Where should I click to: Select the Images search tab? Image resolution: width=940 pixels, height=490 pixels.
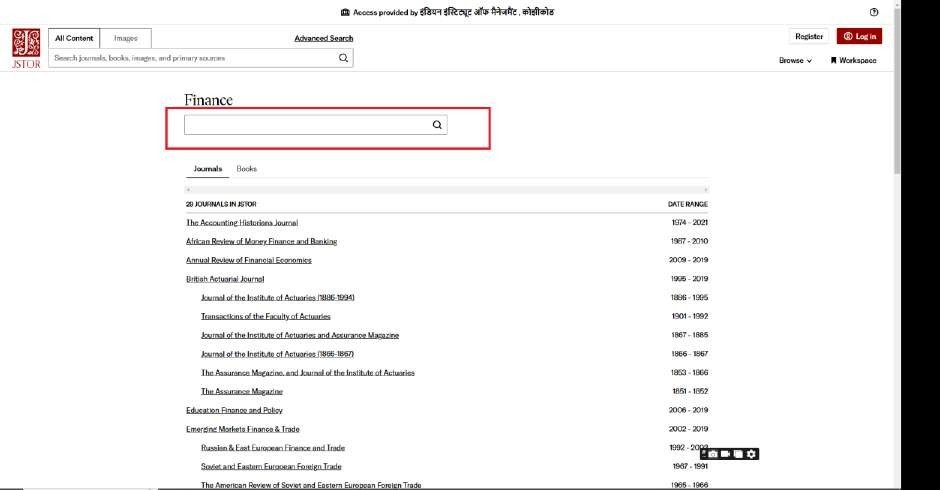(x=126, y=38)
